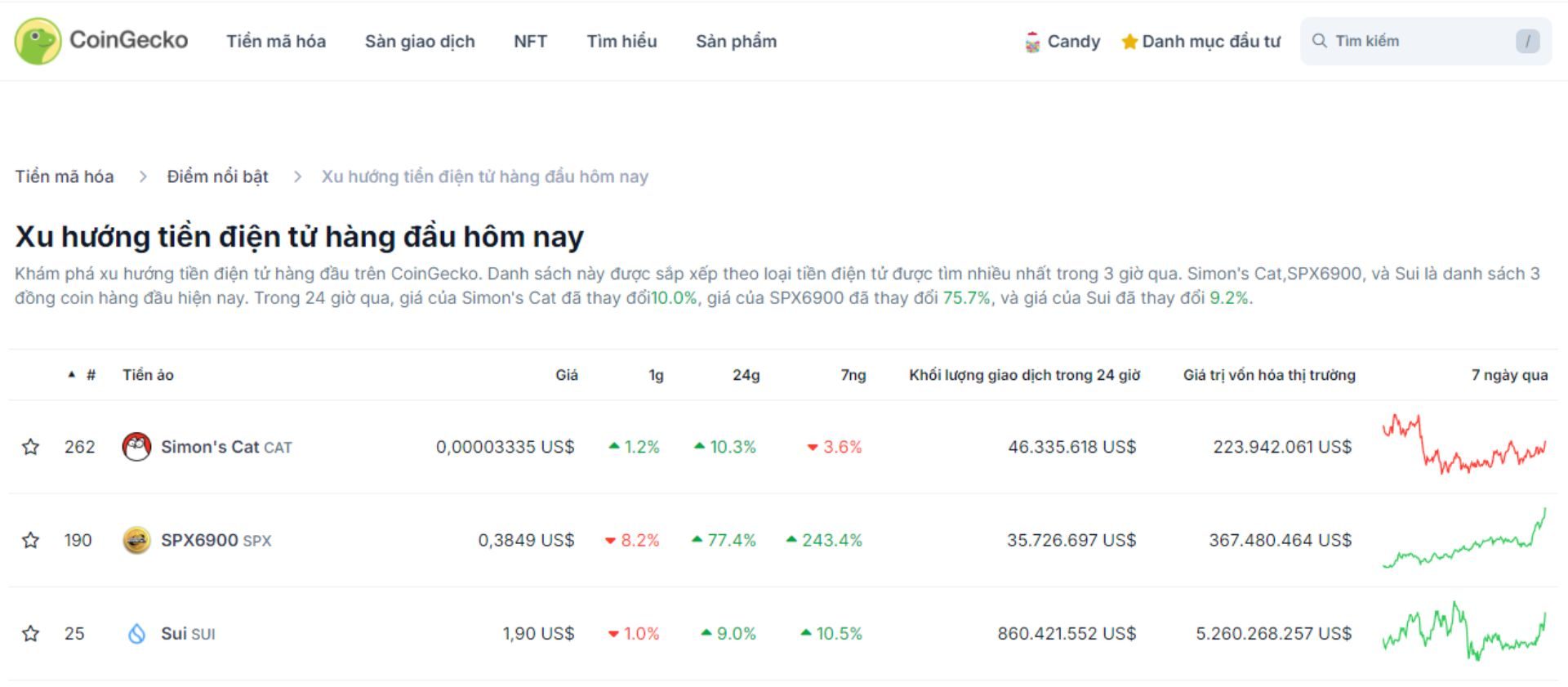Viewport: 1568px width, 687px height.
Task: Click the slash shortcut key badge
Action: pos(1527,41)
